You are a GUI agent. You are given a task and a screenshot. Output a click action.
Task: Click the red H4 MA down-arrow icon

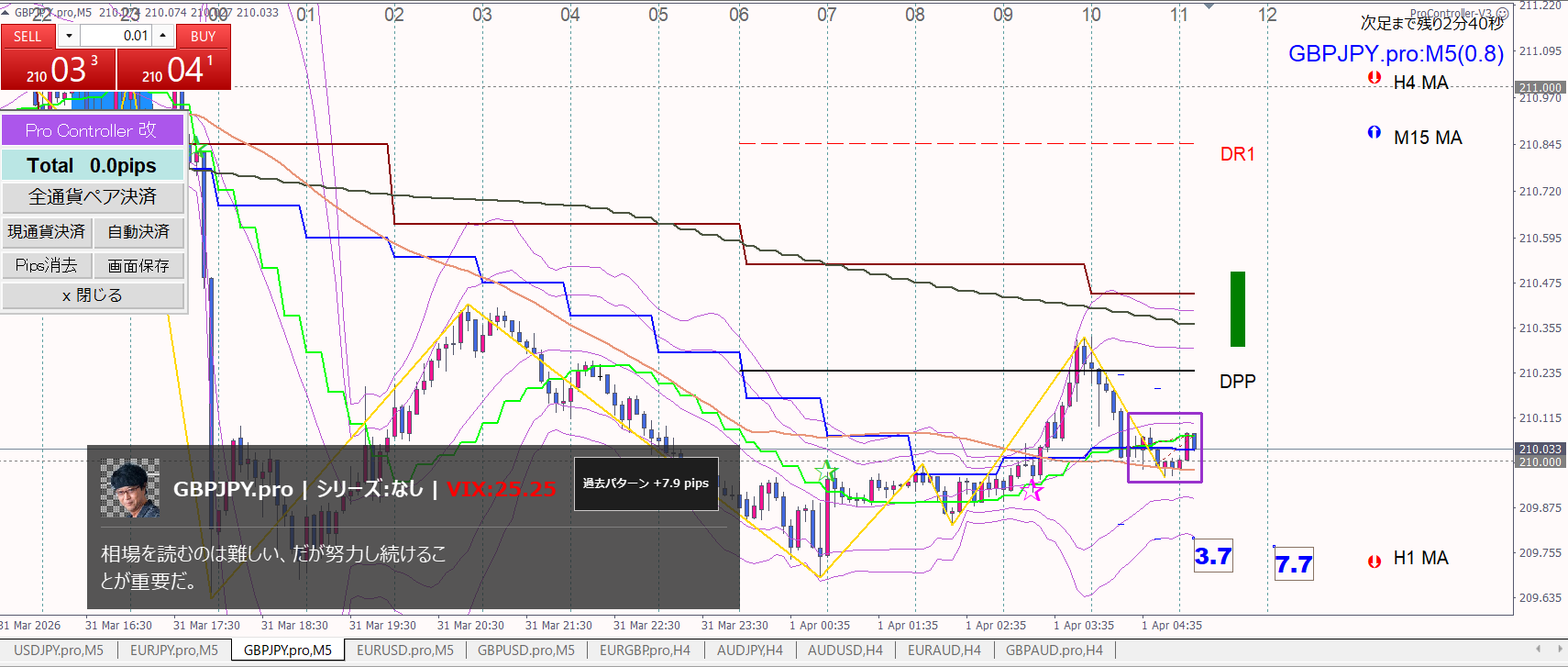tap(1374, 78)
